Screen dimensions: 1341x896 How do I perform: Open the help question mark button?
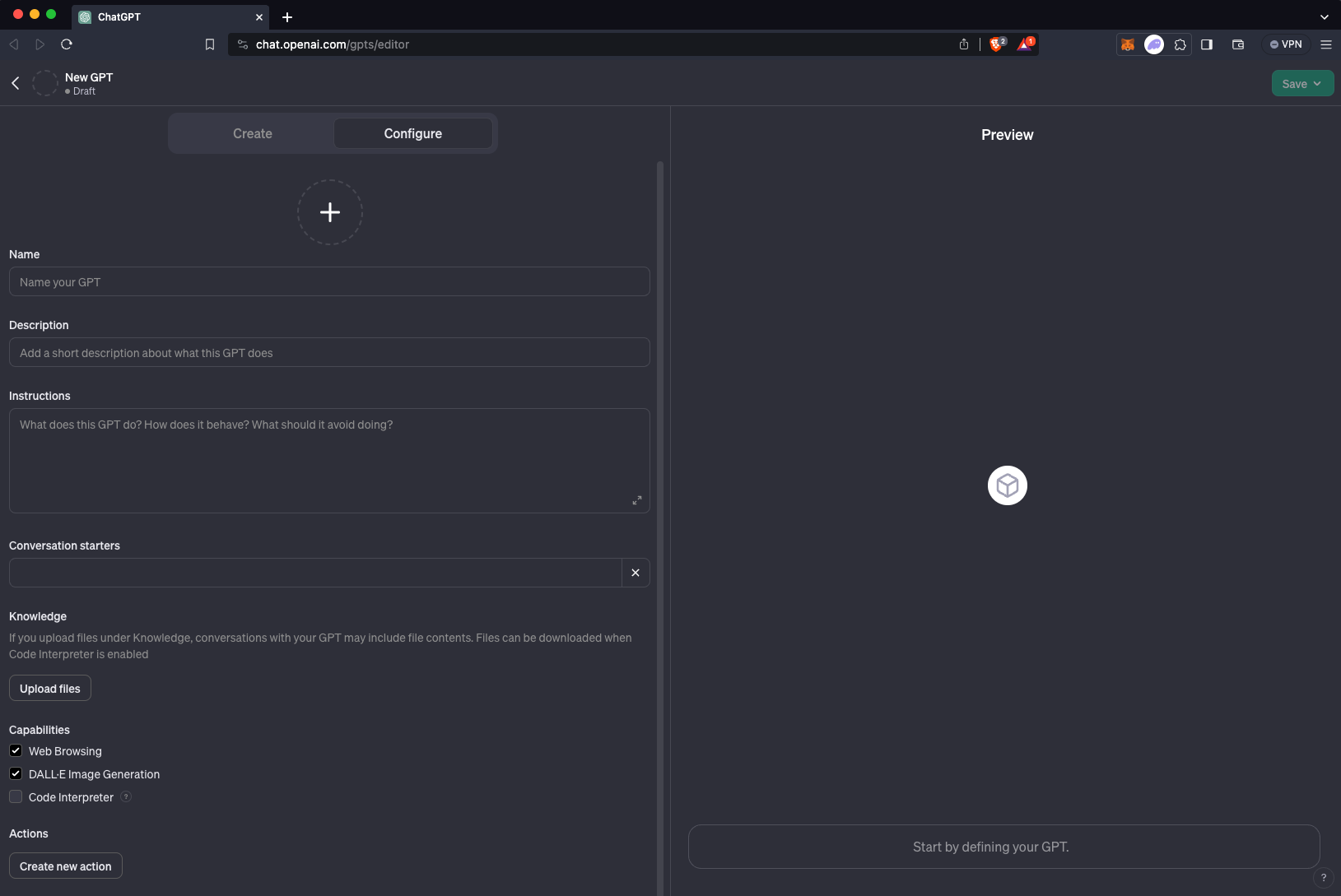pos(1323,878)
